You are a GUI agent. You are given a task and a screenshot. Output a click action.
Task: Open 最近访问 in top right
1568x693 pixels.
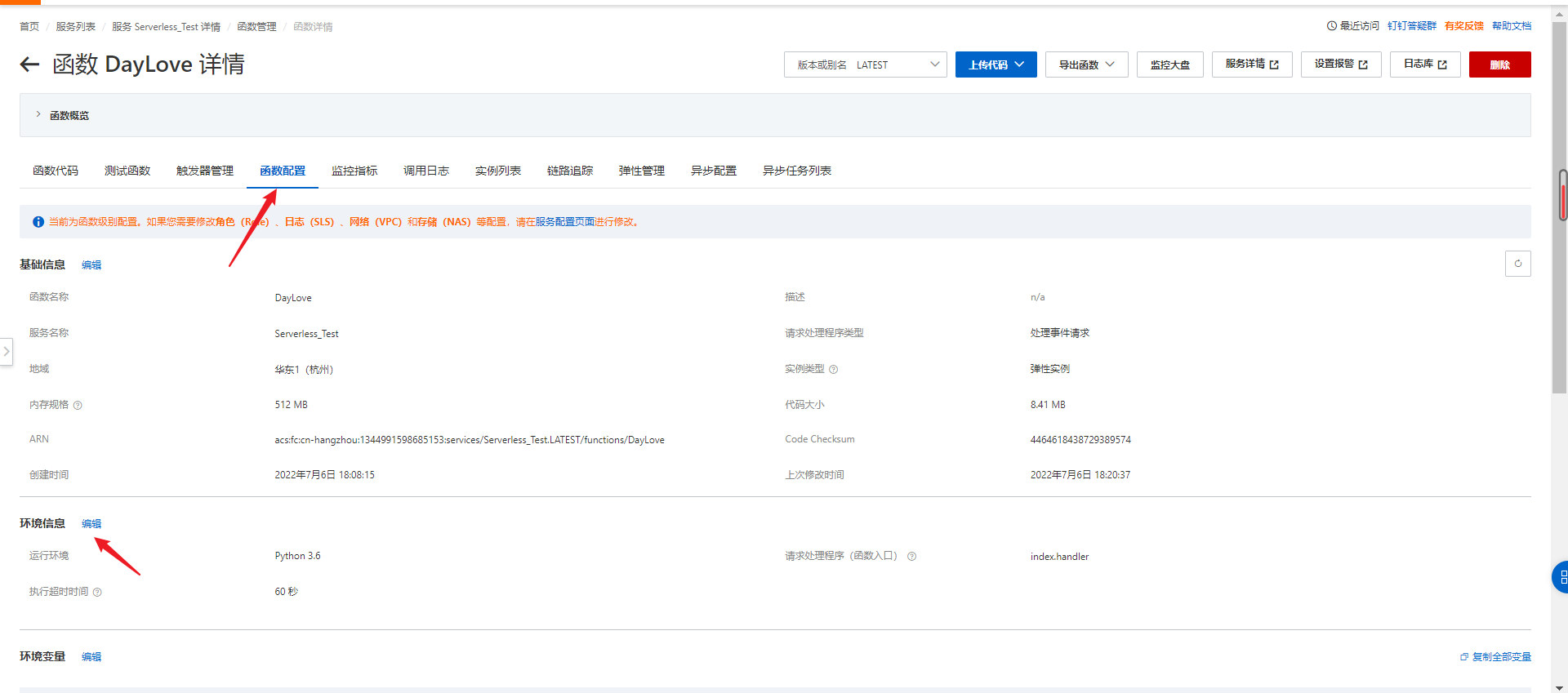1353,26
